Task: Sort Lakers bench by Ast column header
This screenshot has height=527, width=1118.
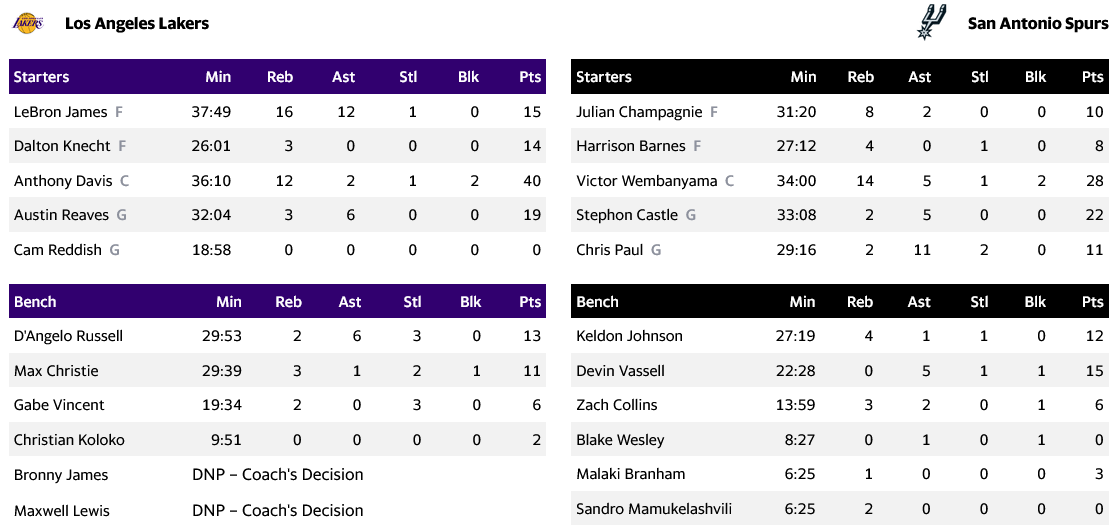Action: tap(350, 302)
